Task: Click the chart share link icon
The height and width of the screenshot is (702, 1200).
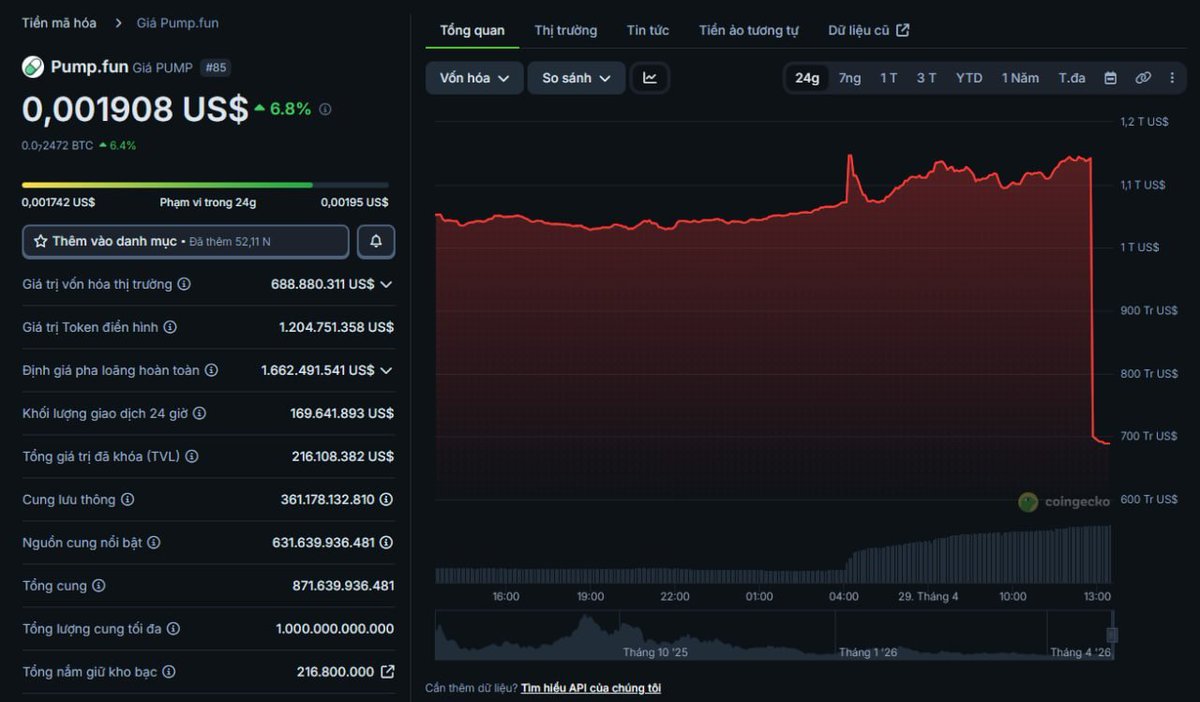Action: [x=1143, y=78]
